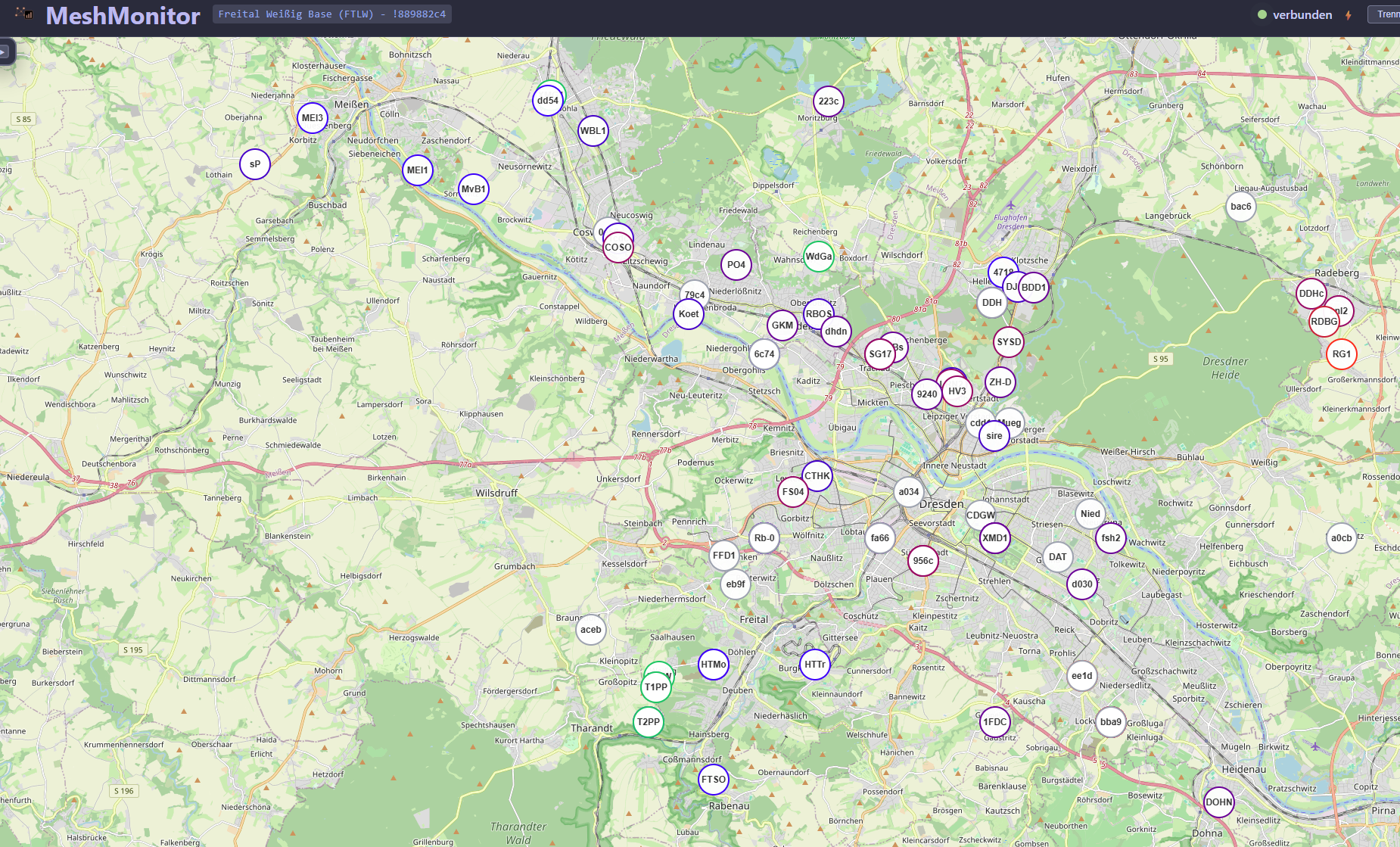Select the aceb node marker
The image size is (1400, 847).
(590, 630)
